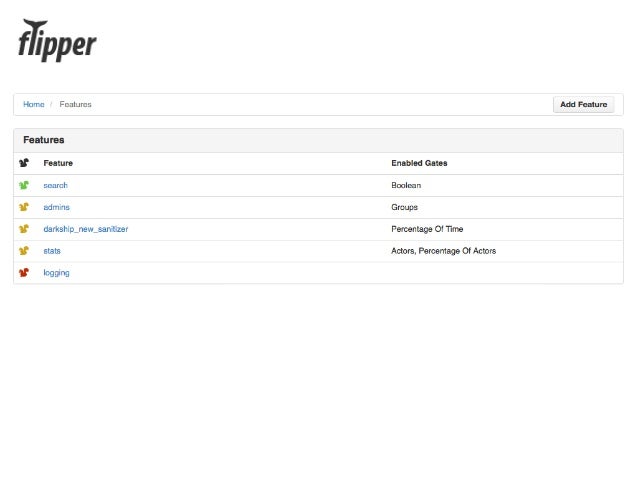Click the green status icon beside search

[x=24, y=185]
